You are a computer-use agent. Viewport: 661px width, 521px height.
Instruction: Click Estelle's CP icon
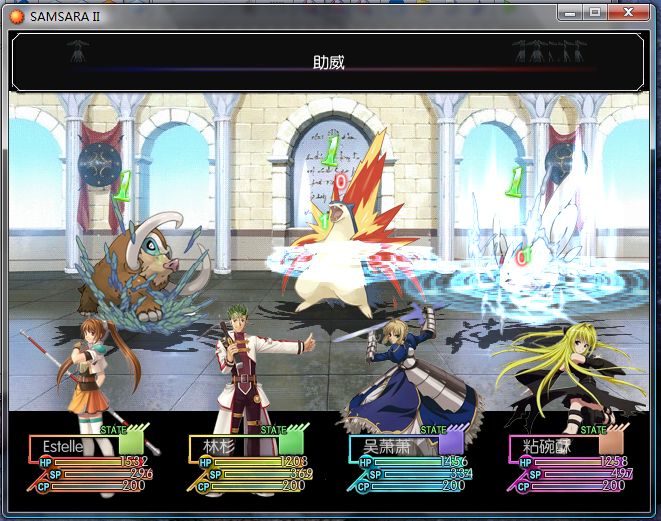coord(43,487)
